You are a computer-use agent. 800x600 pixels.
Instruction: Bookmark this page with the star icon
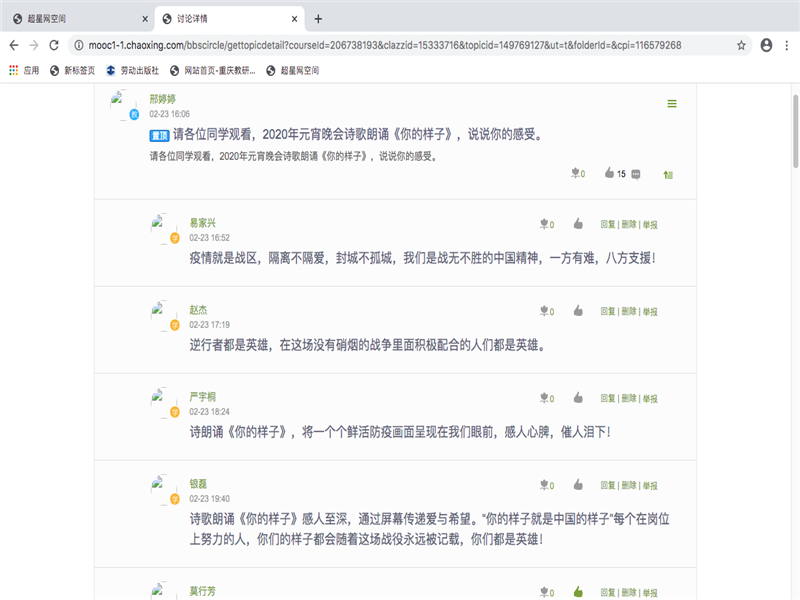[x=741, y=45]
